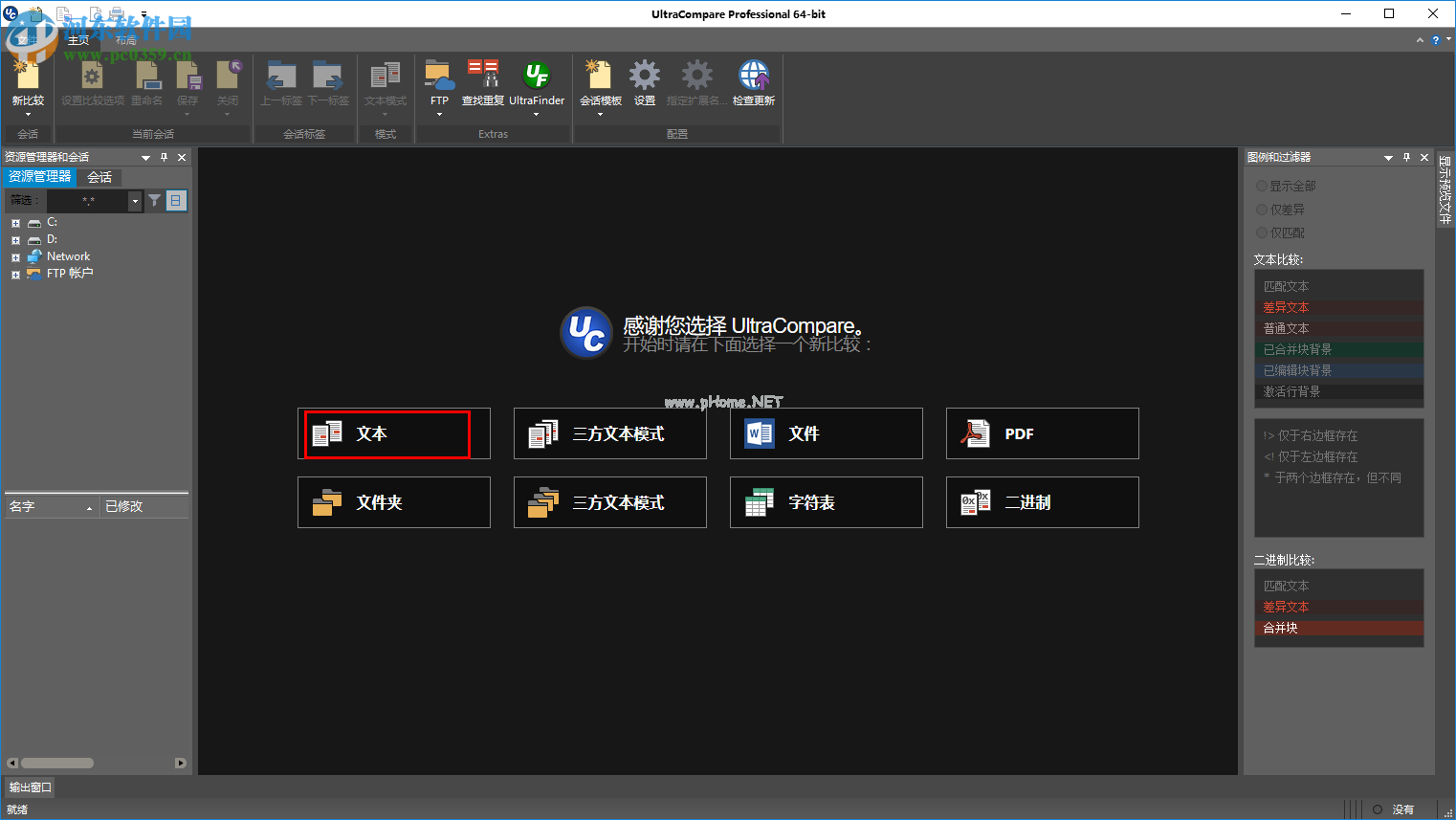Open the *.* filter dropdown

click(x=135, y=201)
